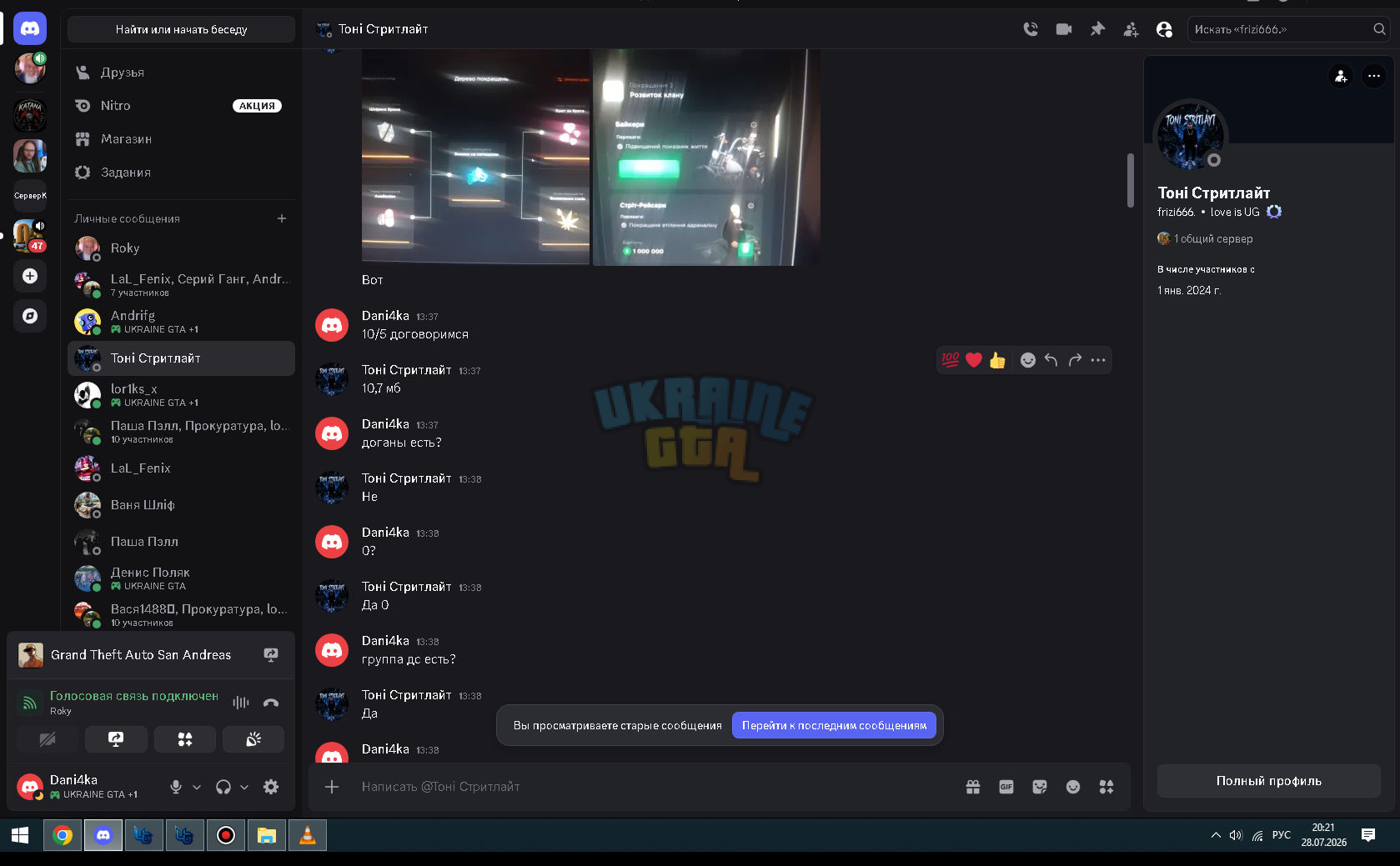
Task: Open chat with lor1ks_x
Action: click(x=181, y=395)
